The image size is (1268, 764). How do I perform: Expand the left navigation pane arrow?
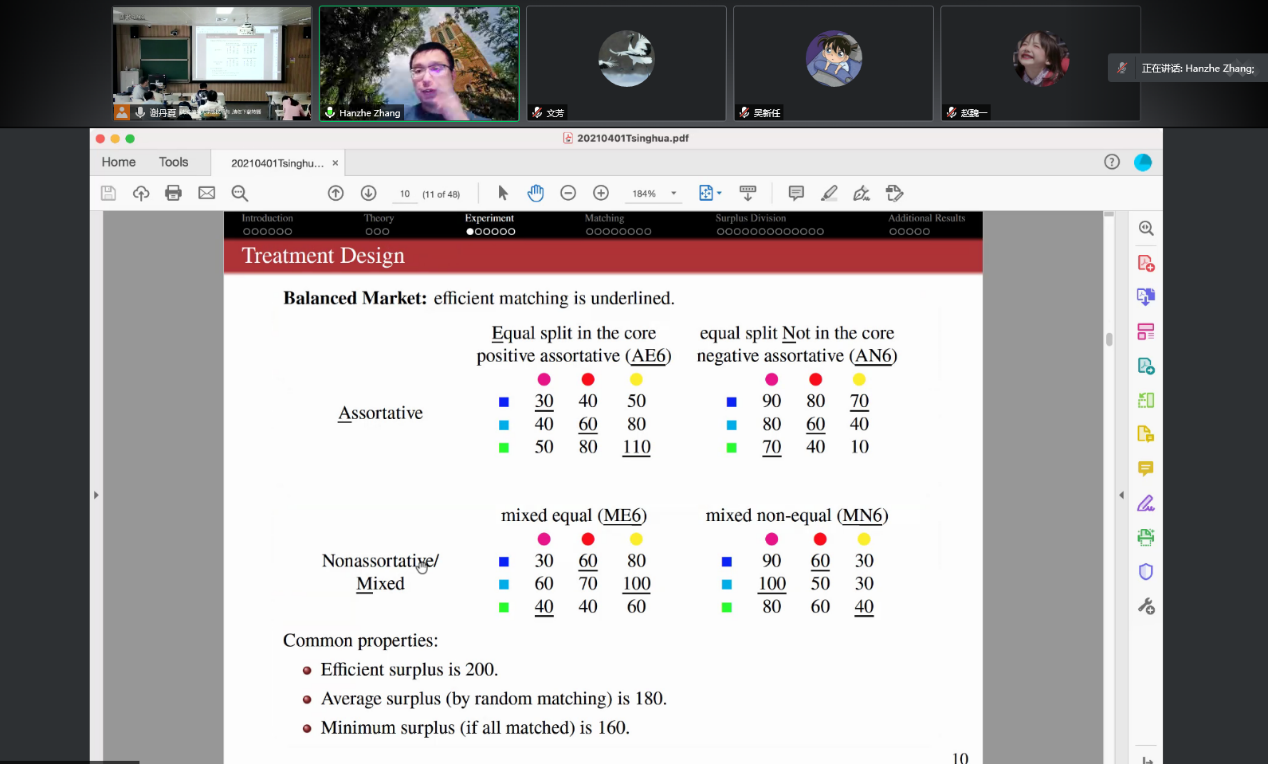pos(96,495)
